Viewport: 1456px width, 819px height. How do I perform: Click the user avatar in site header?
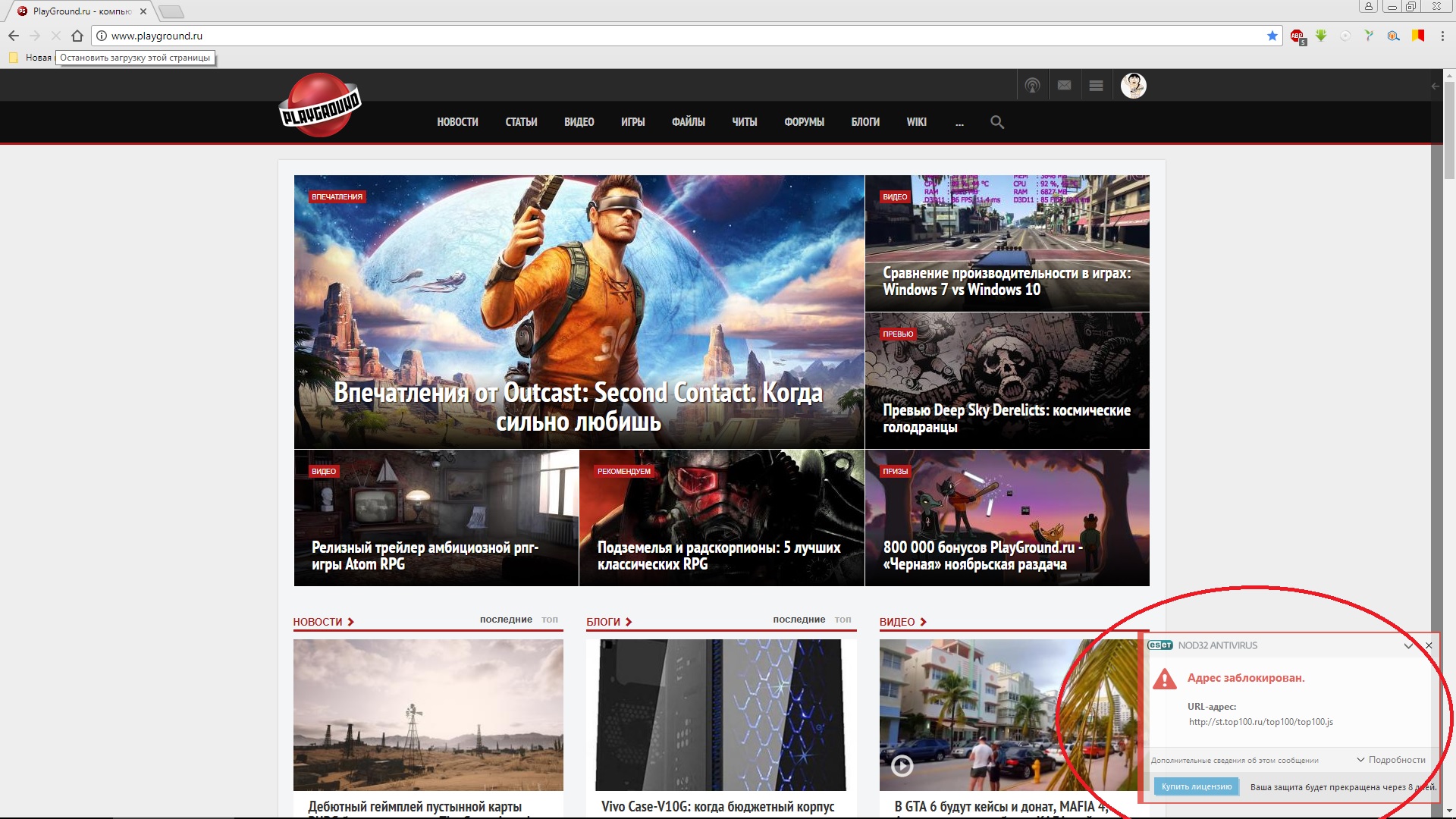click(1134, 86)
